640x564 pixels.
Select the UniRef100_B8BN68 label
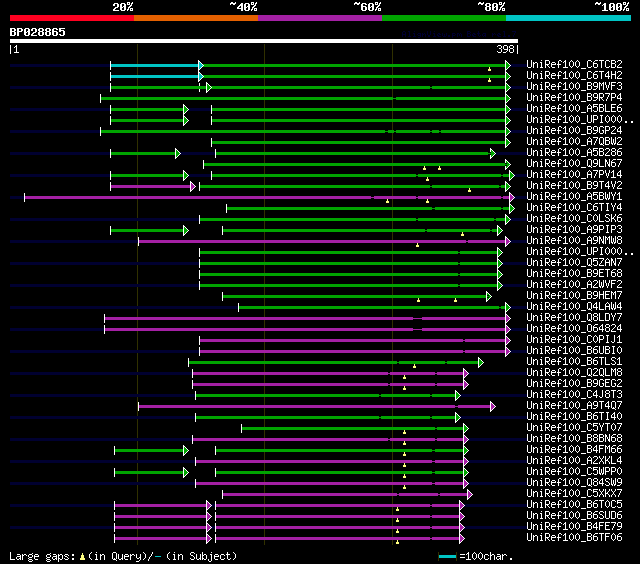pyautogui.click(x=574, y=439)
